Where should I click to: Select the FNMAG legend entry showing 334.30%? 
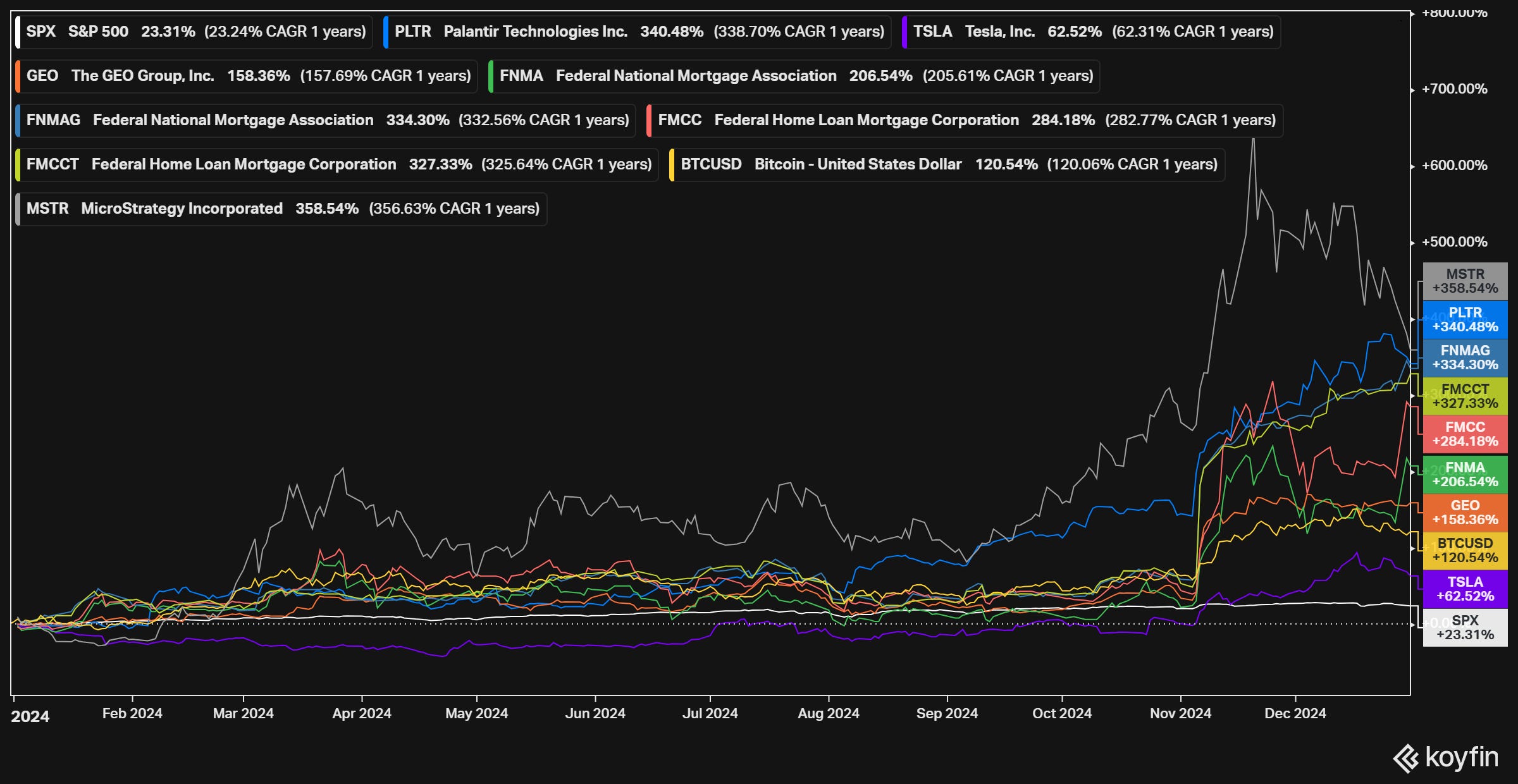(325, 120)
